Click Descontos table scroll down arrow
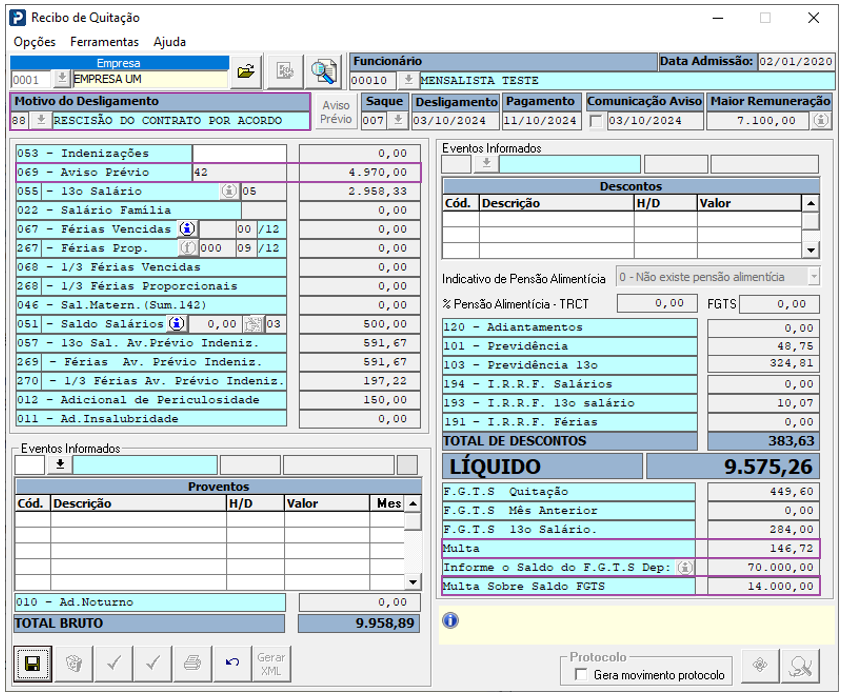 (811, 250)
